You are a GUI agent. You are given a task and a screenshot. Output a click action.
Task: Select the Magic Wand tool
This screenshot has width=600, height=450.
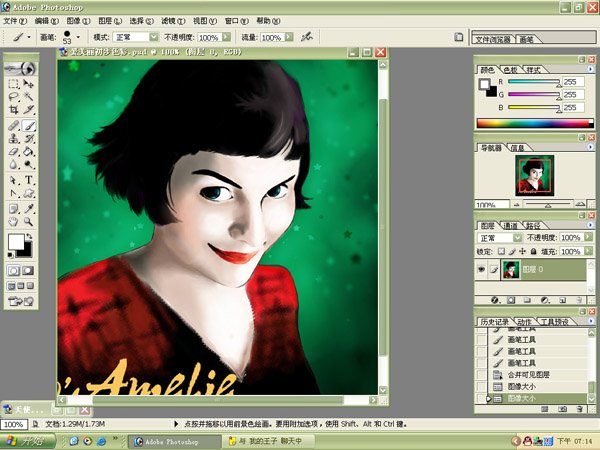tap(28, 96)
